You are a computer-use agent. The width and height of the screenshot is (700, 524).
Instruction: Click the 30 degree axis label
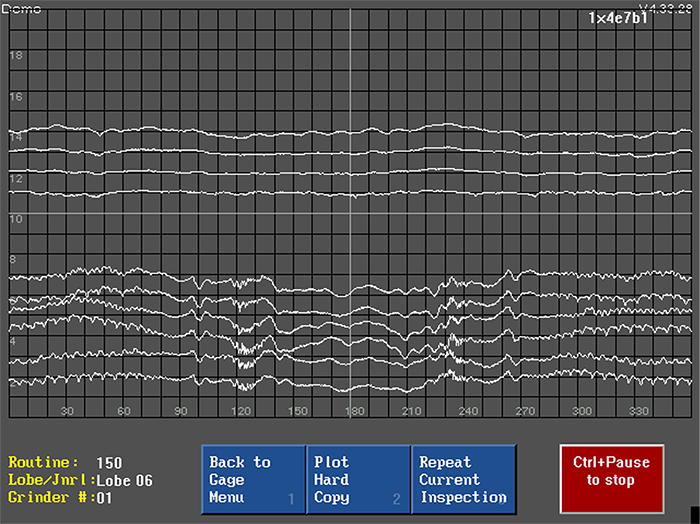pos(67,411)
